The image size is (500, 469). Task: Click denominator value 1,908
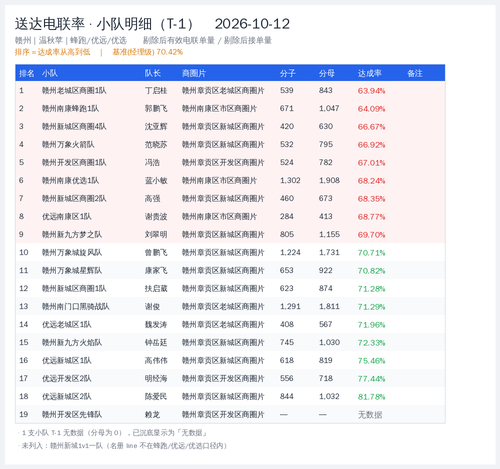click(329, 180)
